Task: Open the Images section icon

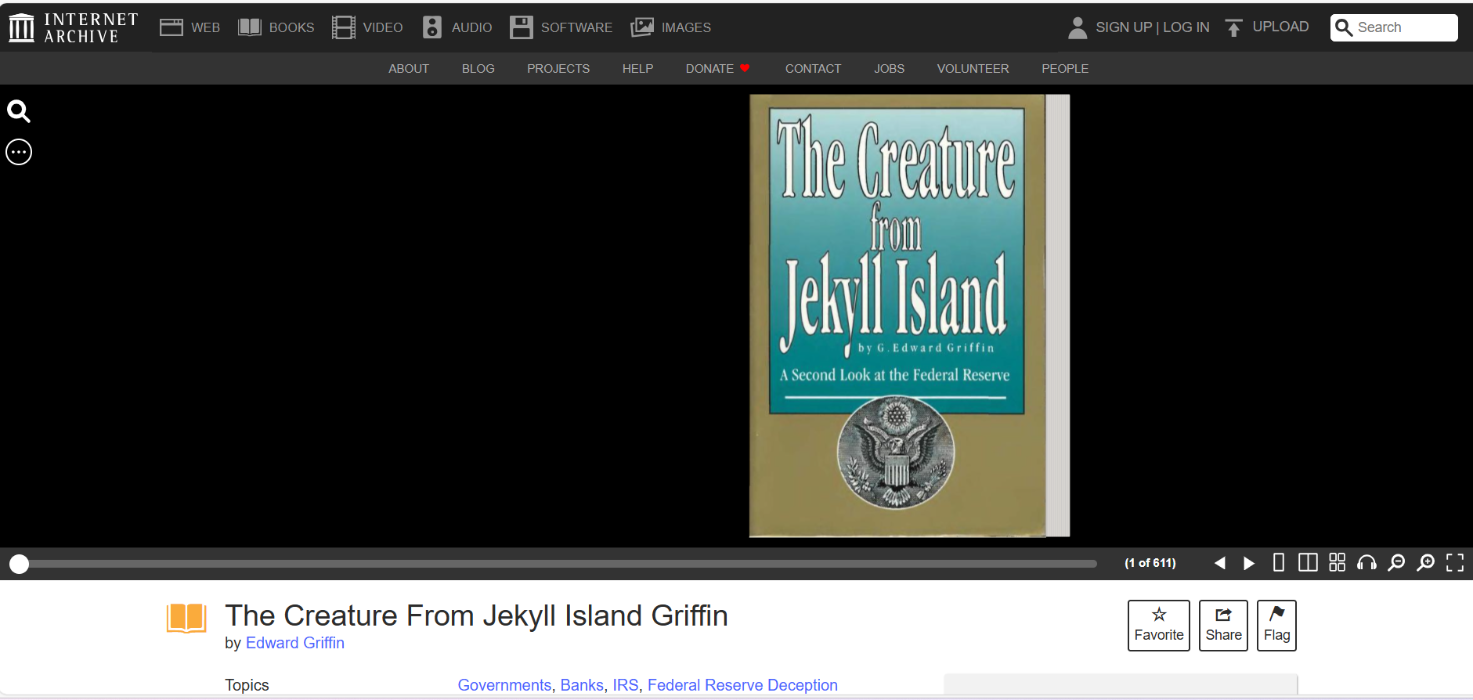Action: point(642,27)
